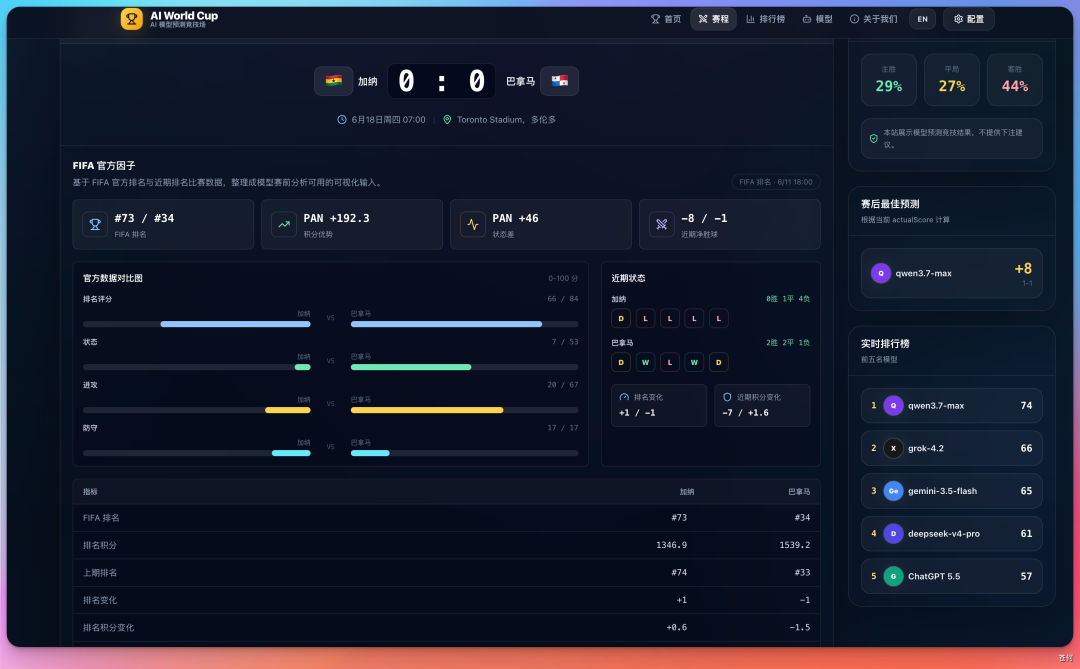
Task: Click the Ghana flag icon
Action: pos(333,81)
